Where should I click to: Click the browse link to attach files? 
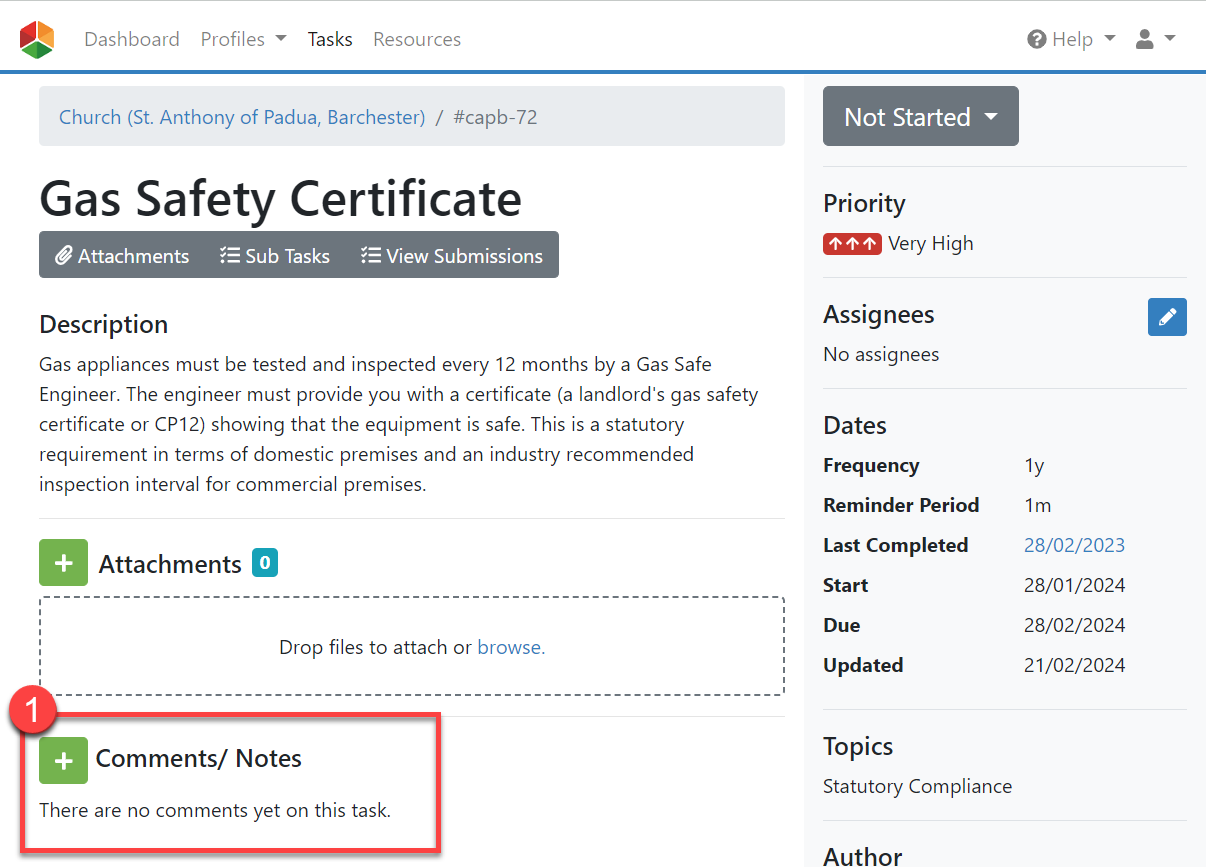(511, 647)
